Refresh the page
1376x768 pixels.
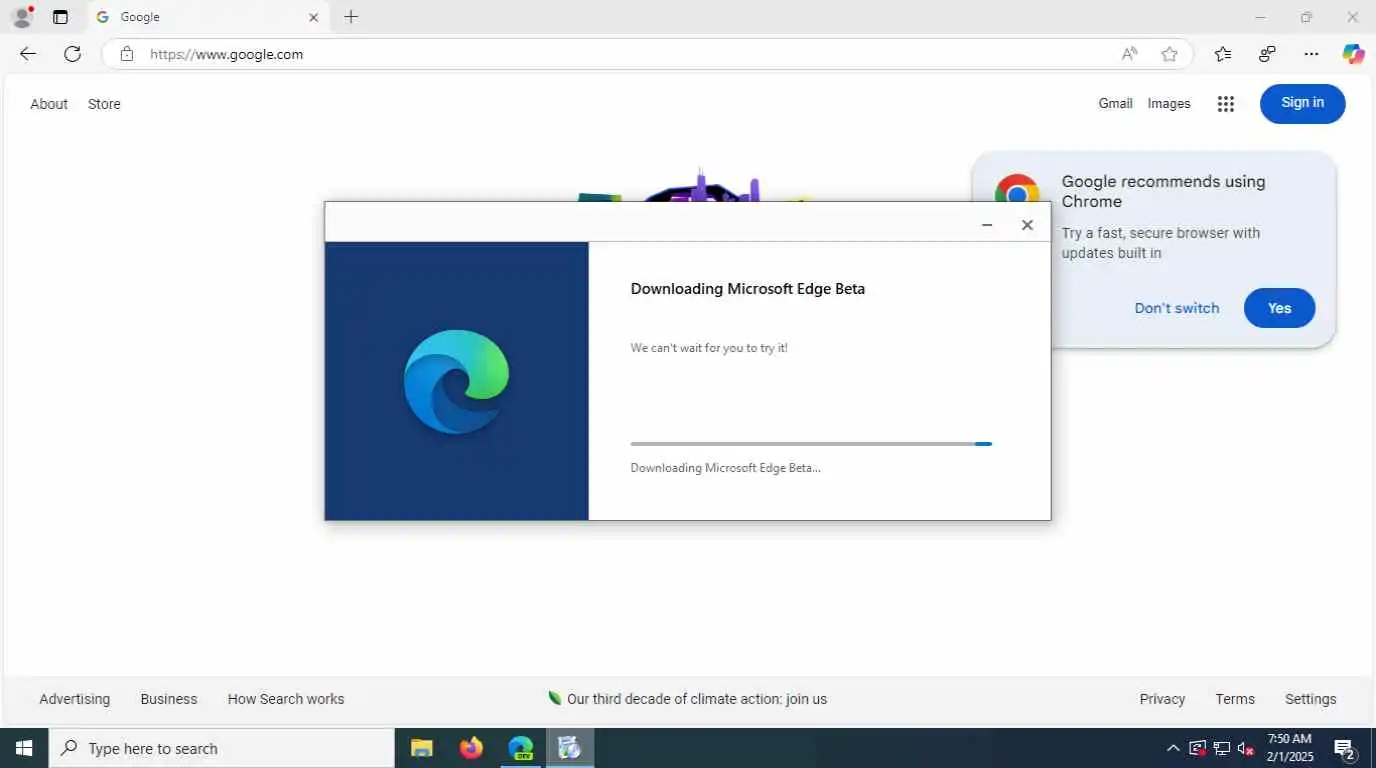tap(72, 54)
